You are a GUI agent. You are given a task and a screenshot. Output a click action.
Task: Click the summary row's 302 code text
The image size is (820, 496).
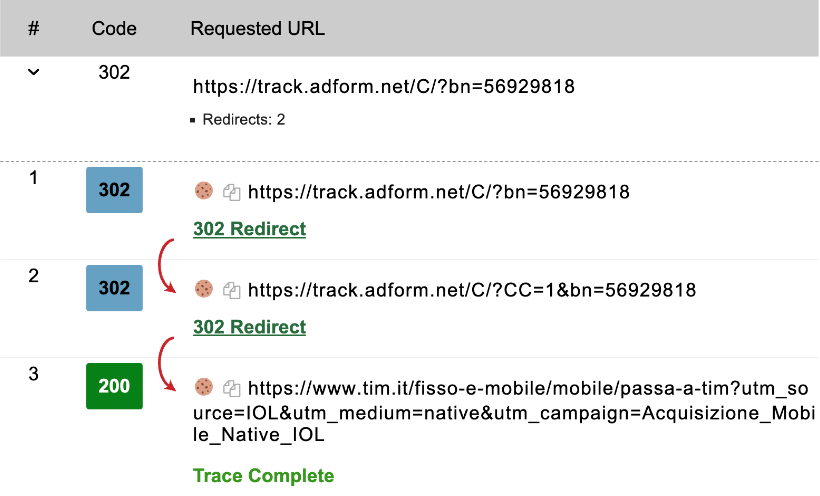[x=114, y=72]
